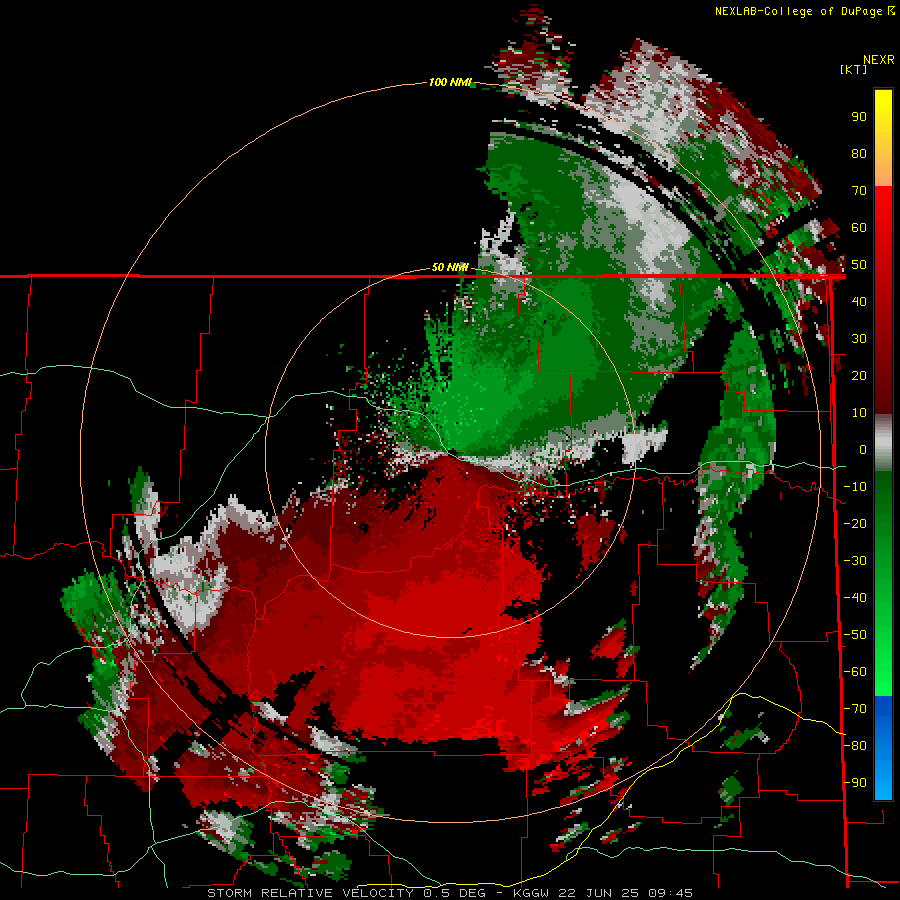Click the 100 NMI range ring label

click(x=450, y=83)
